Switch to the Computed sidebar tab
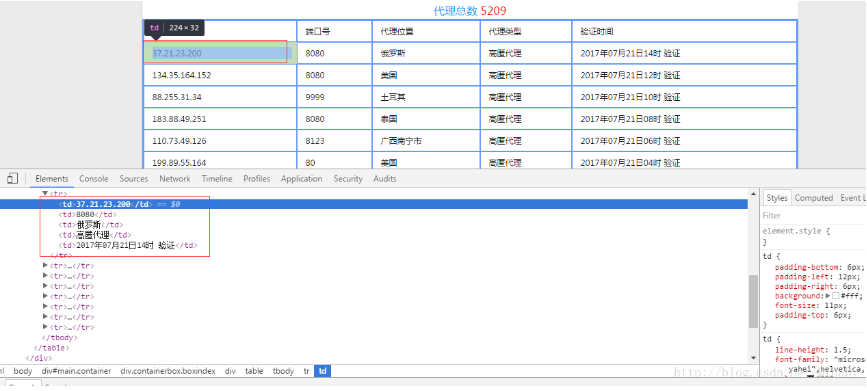The image size is (867, 391). click(x=814, y=198)
